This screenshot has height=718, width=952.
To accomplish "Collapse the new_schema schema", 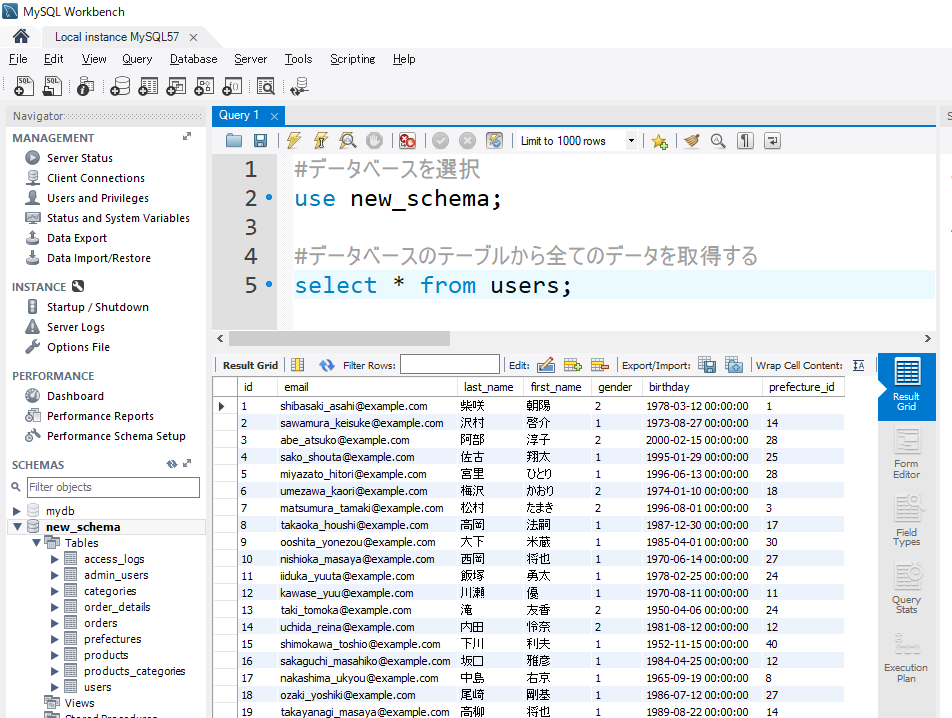I will tap(17, 527).
